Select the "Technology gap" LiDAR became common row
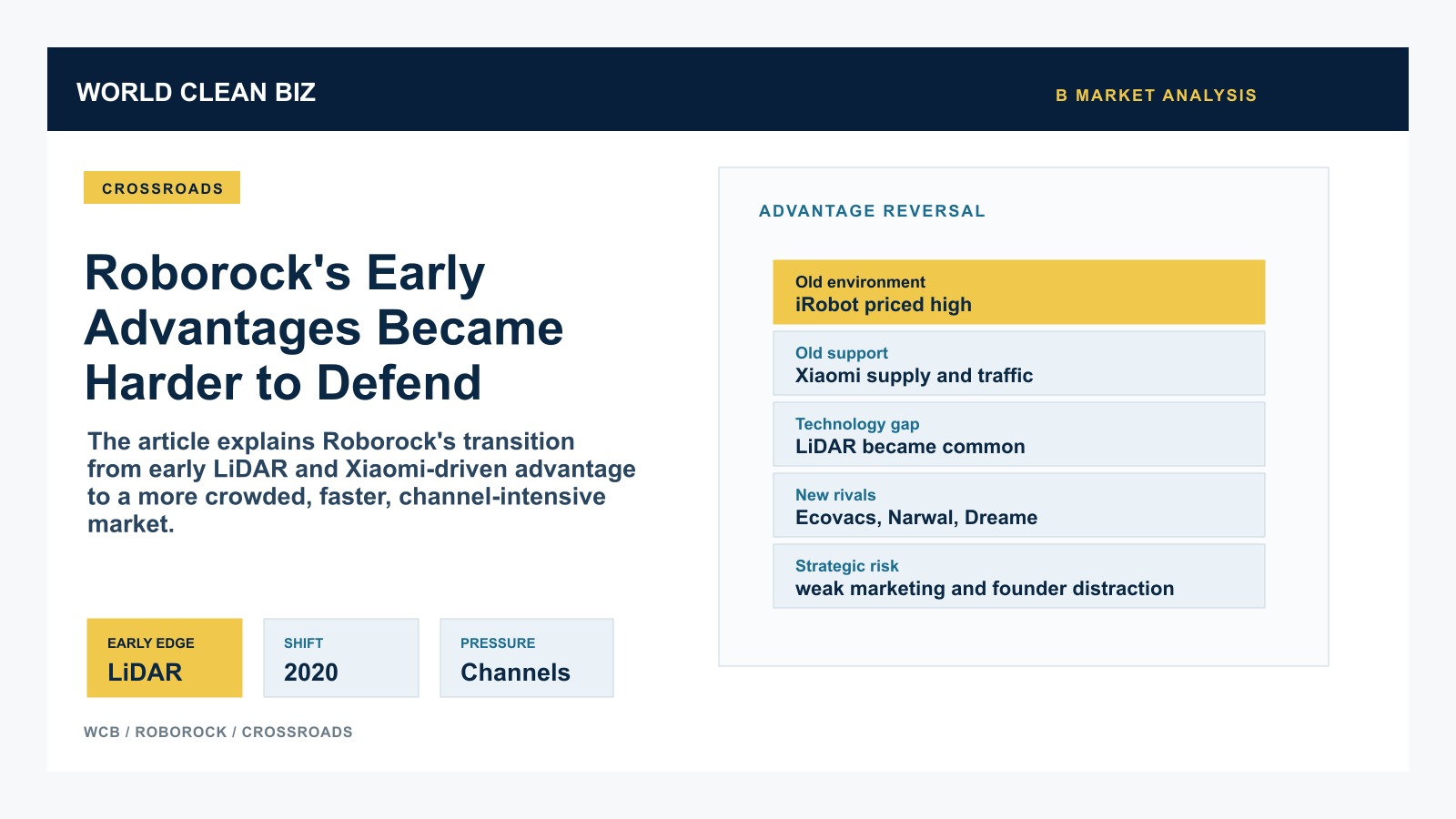This screenshot has height=819, width=1456. 1019,434
